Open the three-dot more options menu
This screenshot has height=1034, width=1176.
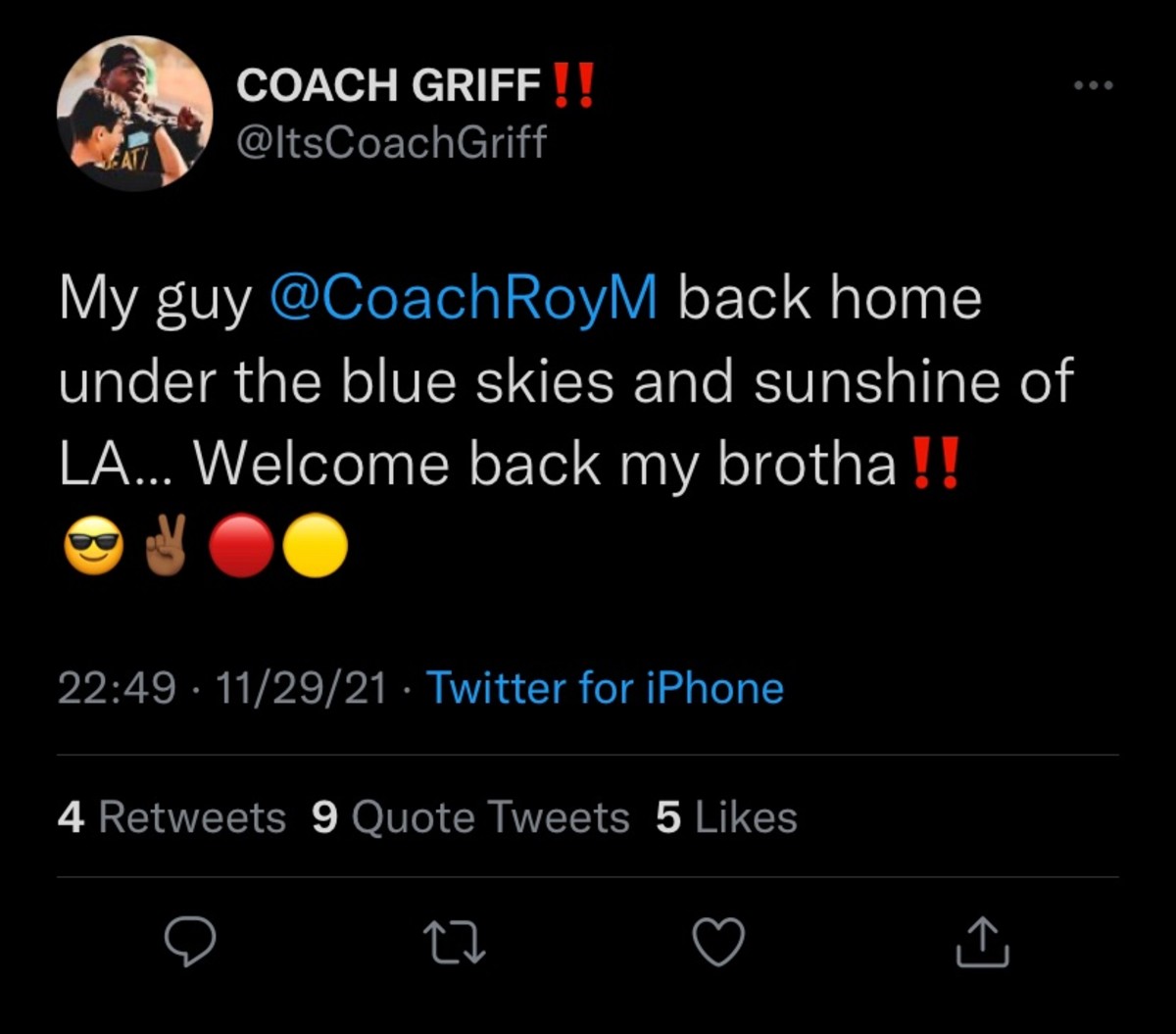pyautogui.click(x=1093, y=85)
